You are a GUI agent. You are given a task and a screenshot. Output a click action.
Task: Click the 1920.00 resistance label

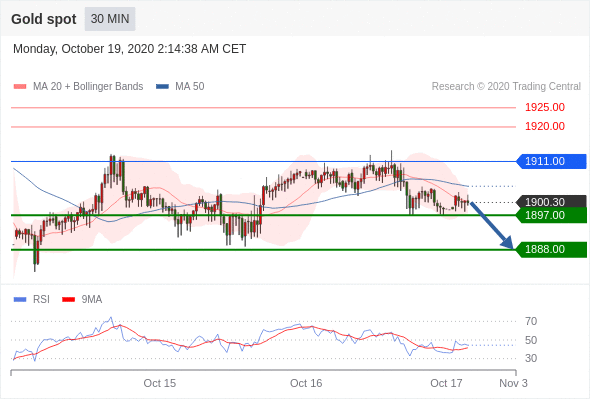click(x=545, y=126)
